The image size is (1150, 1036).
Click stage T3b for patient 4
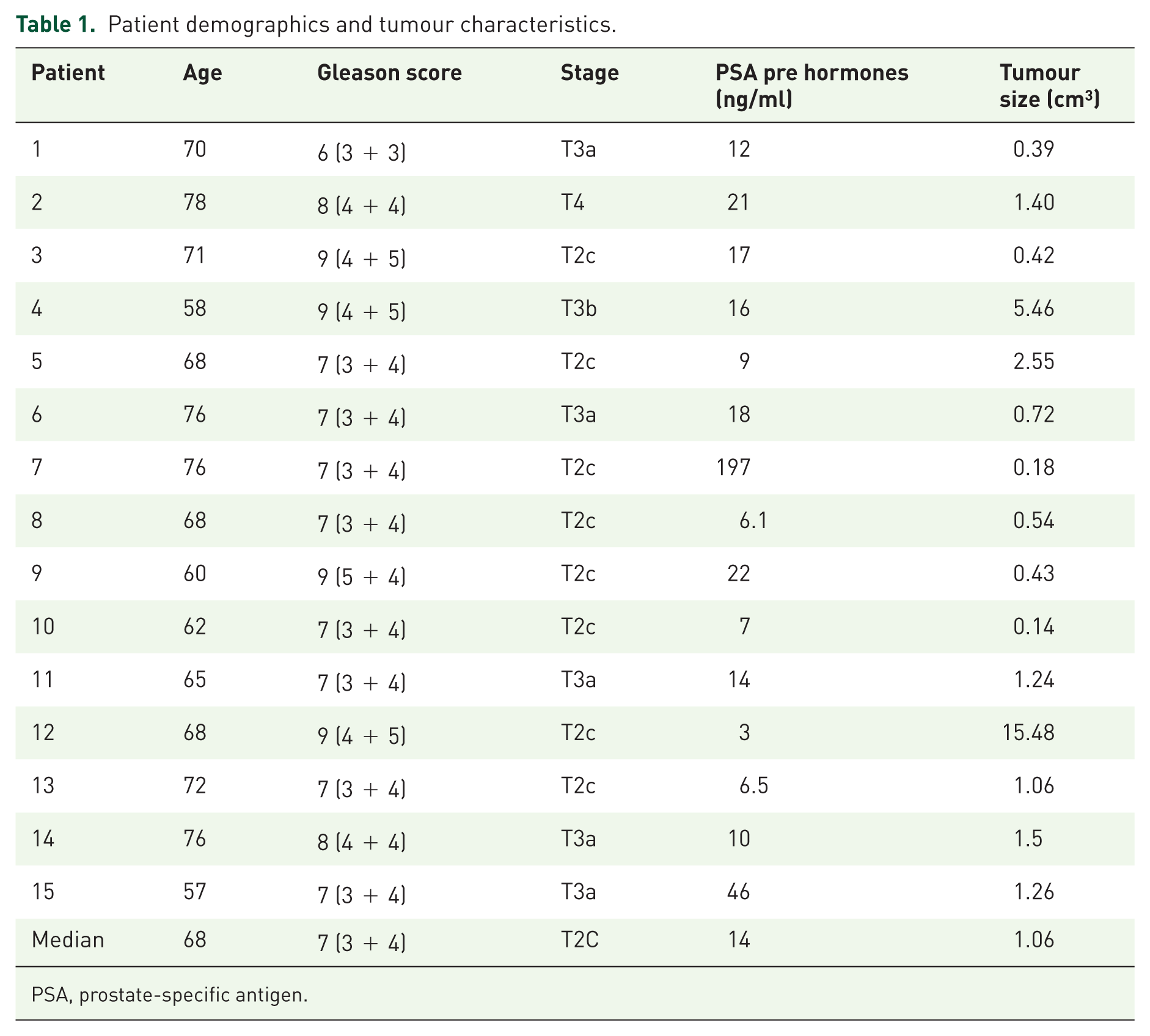coord(579,309)
